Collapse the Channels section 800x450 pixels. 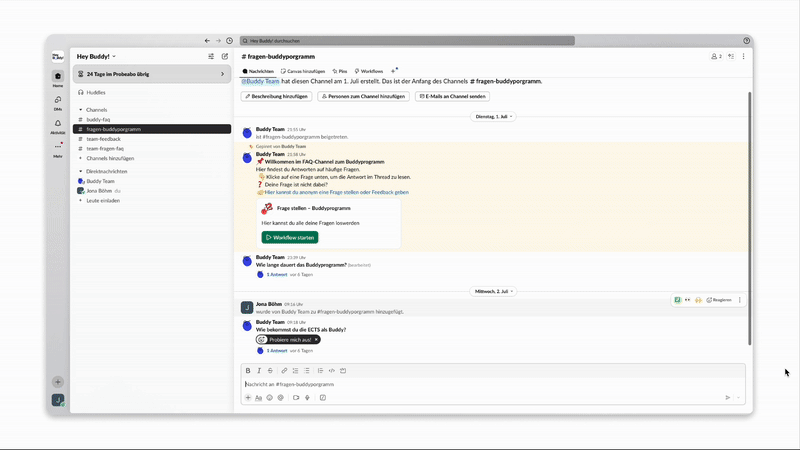pos(80,110)
